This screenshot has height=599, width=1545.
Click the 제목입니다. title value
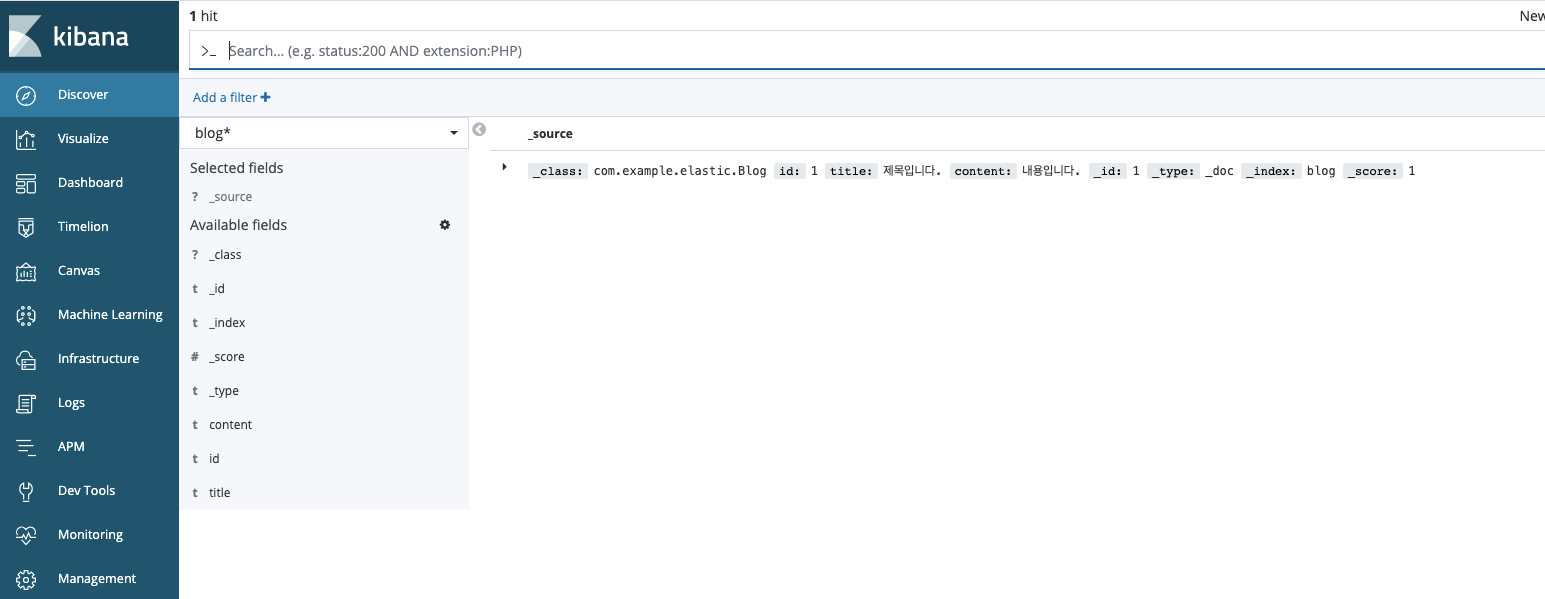coord(912,171)
